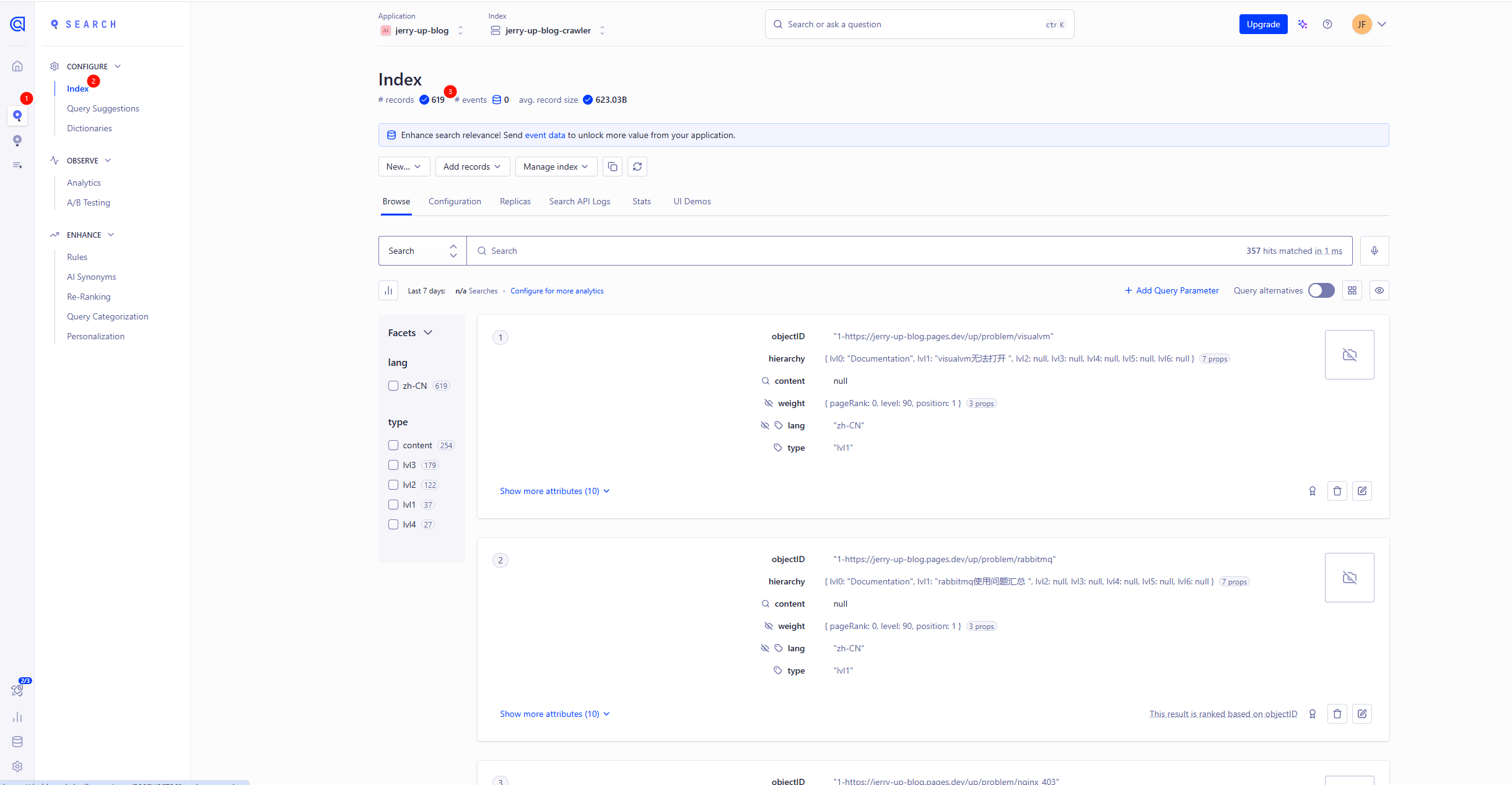This screenshot has width=1512, height=785.
Task: Collapse the OBSERVE section
Action: coord(108,160)
